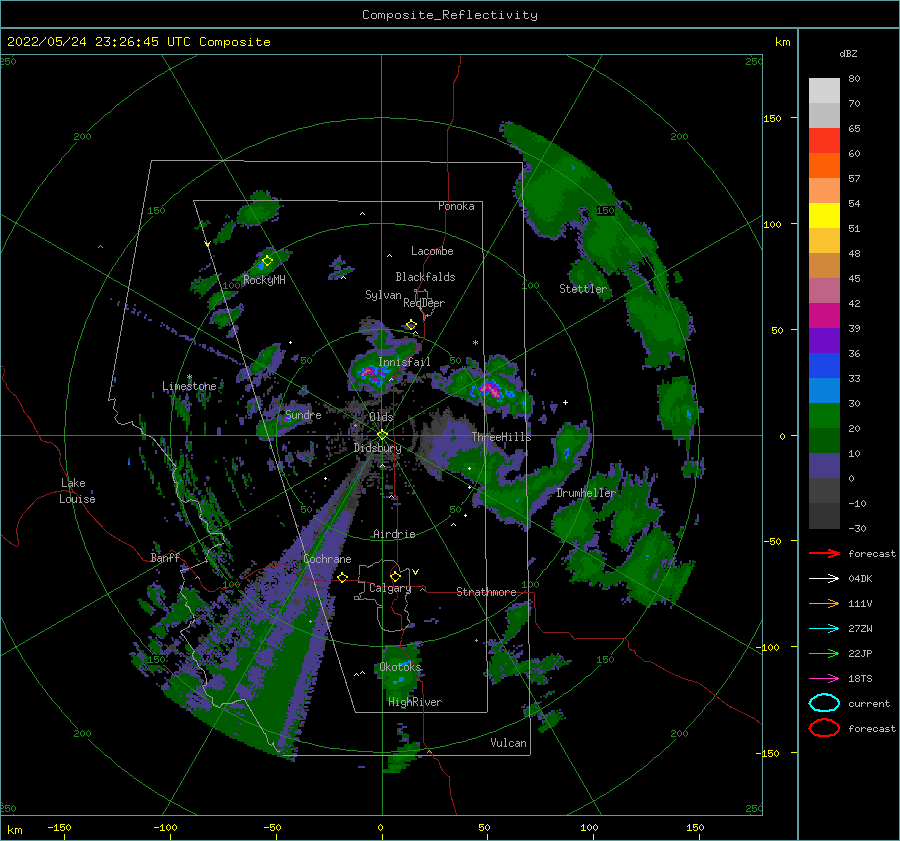Click the orange 57 dBZ color swatch
Screen dimensions: 900x841
click(x=824, y=166)
